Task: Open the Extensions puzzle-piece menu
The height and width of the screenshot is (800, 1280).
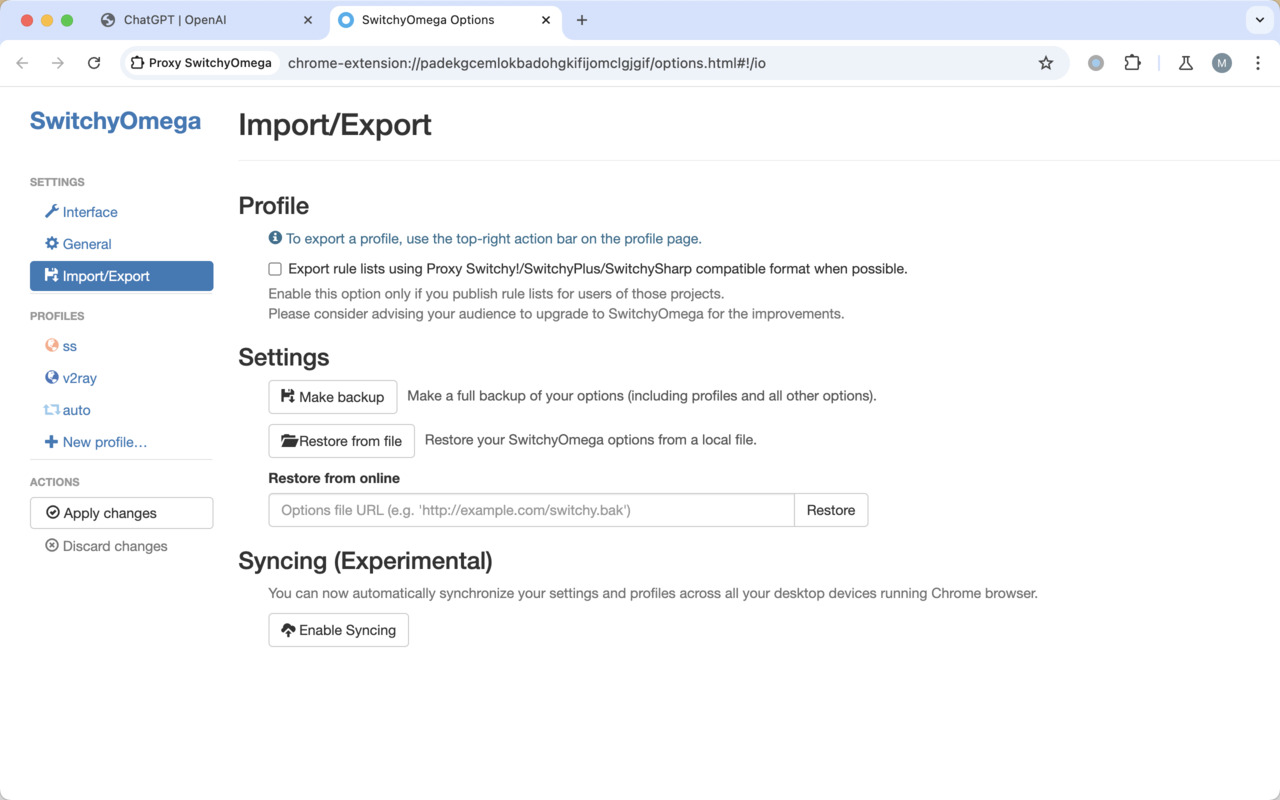Action: 1132,63
